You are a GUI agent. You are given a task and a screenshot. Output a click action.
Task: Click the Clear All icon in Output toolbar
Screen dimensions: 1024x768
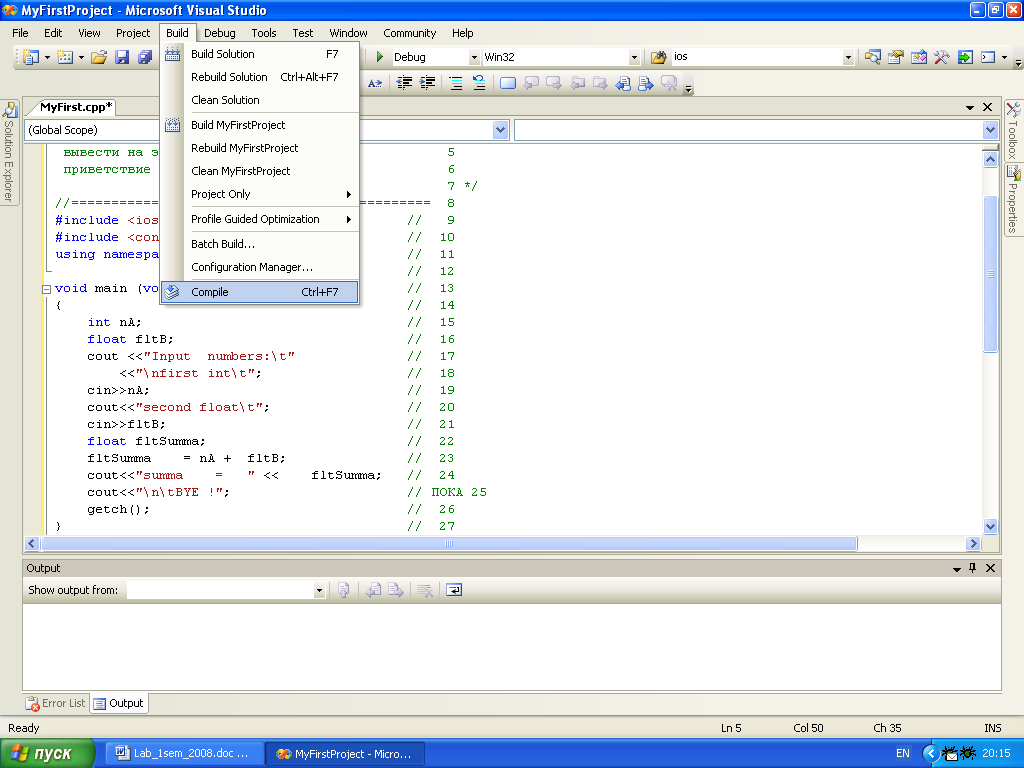point(425,590)
